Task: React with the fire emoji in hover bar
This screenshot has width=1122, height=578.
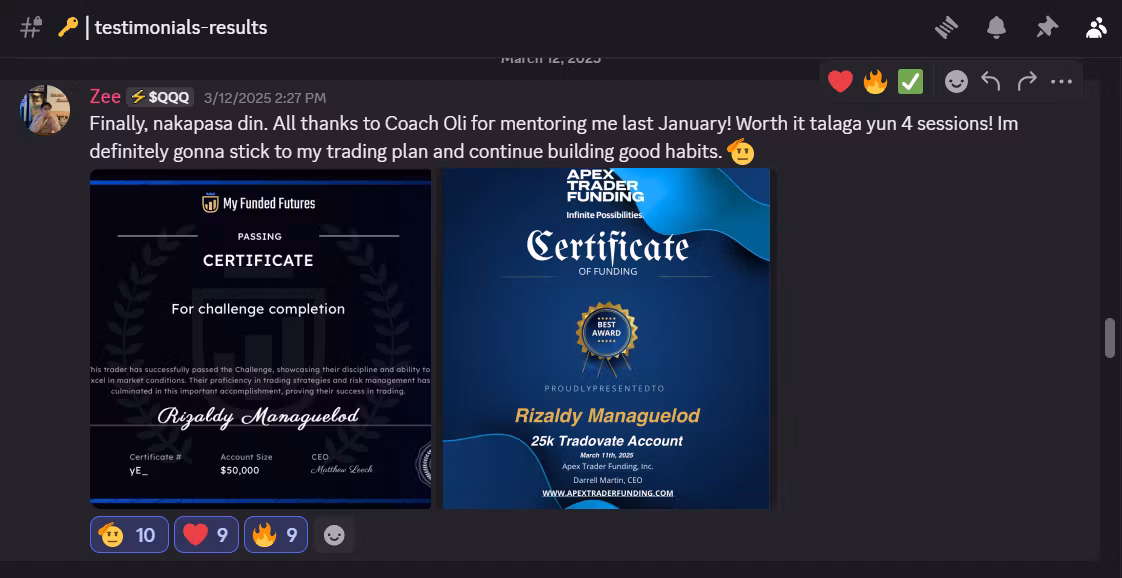Action: pos(875,81)
